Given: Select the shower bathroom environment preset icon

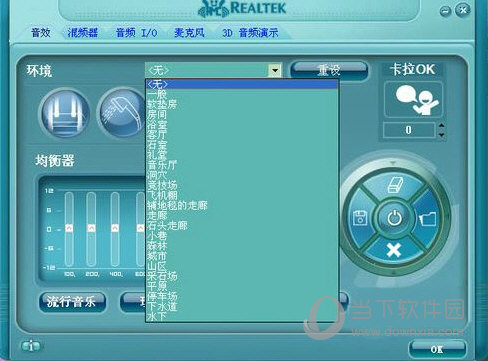Looking at the screenshot, I should click(122, 113).
